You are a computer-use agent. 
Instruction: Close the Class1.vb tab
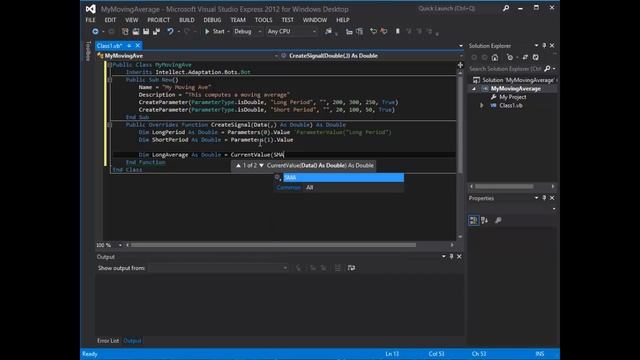click(138, 46)
